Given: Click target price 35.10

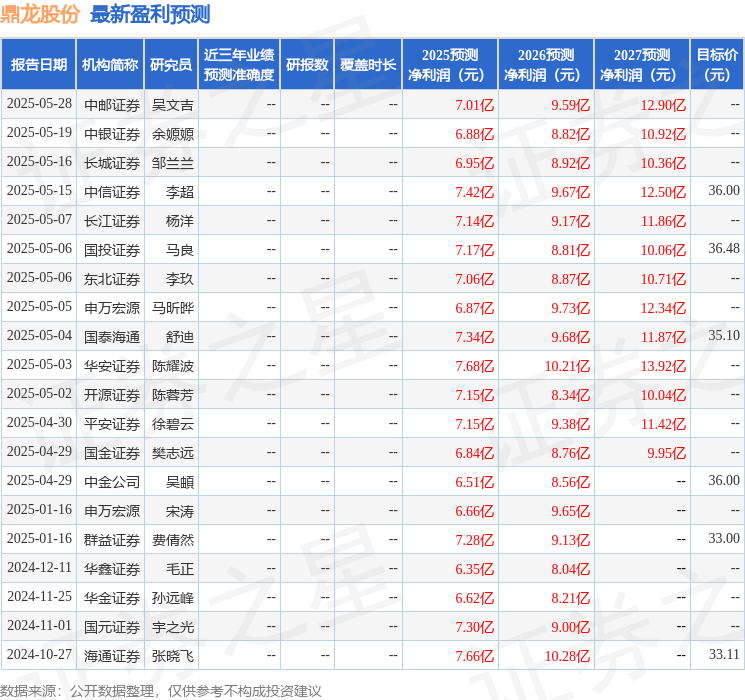Looking at the screenshot, I should coord(724,335).
